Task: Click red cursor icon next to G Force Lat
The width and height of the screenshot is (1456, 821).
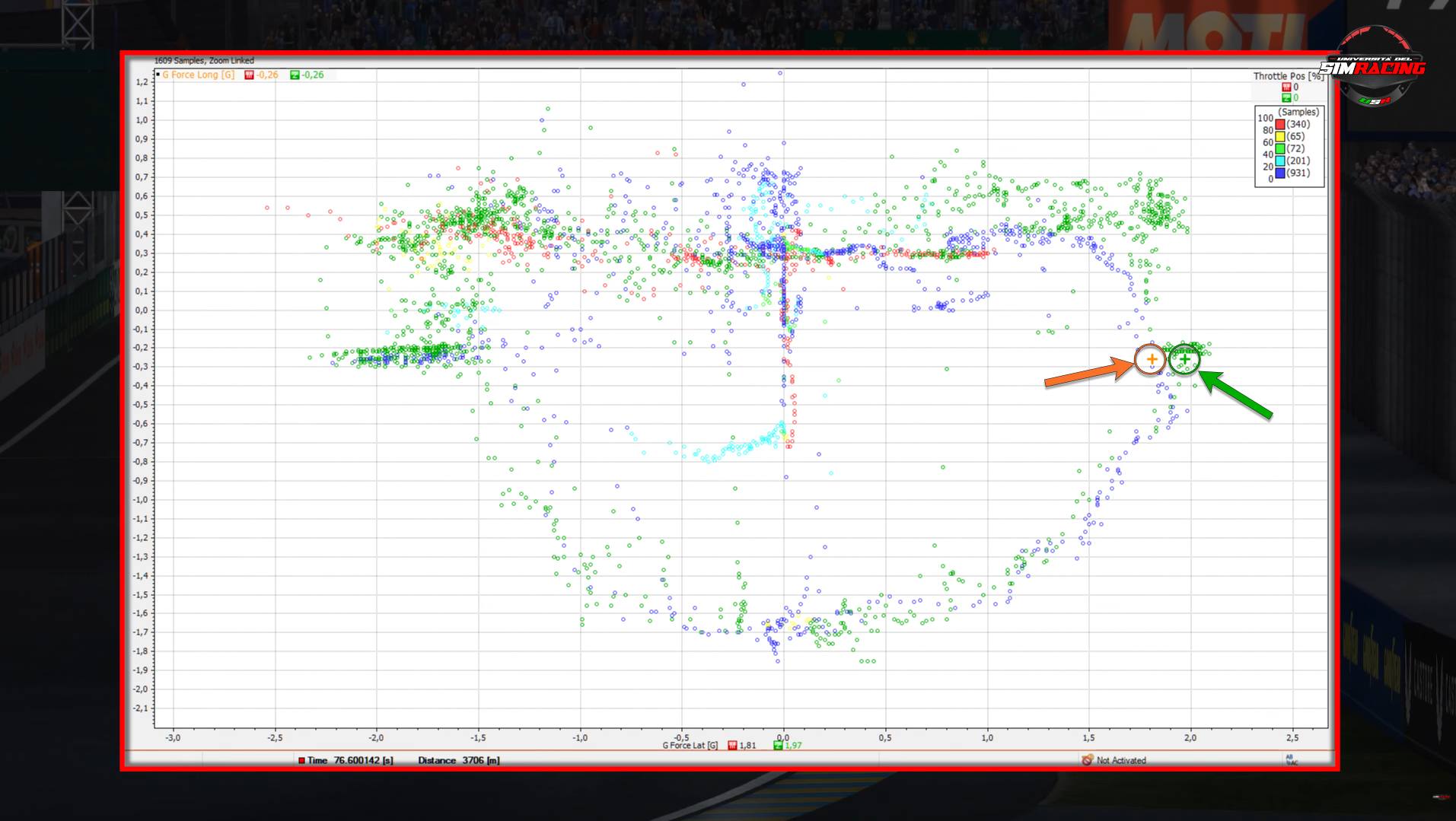Action: point(732,746)
